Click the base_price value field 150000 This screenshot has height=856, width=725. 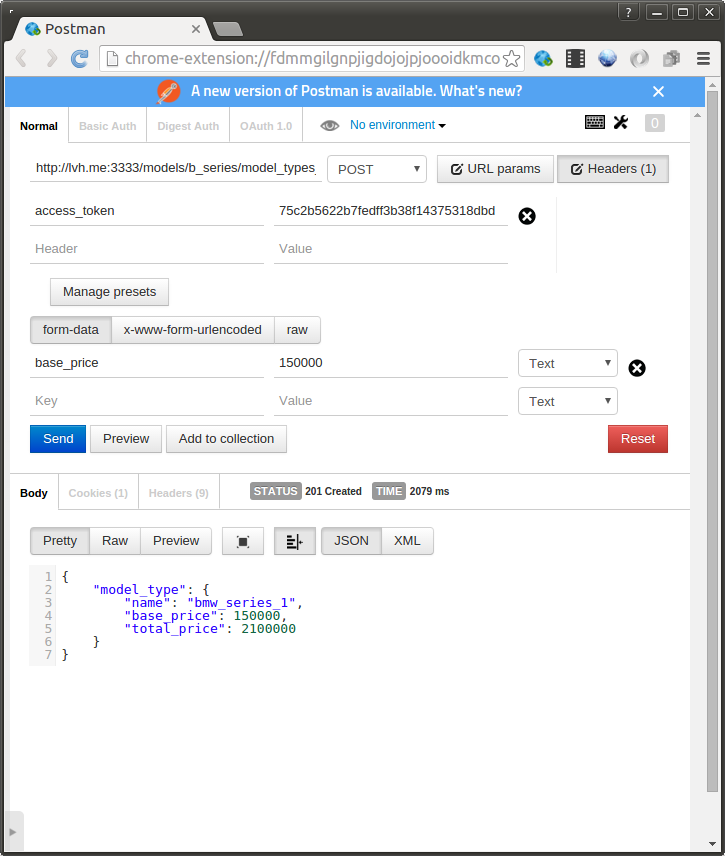point(391,363)
